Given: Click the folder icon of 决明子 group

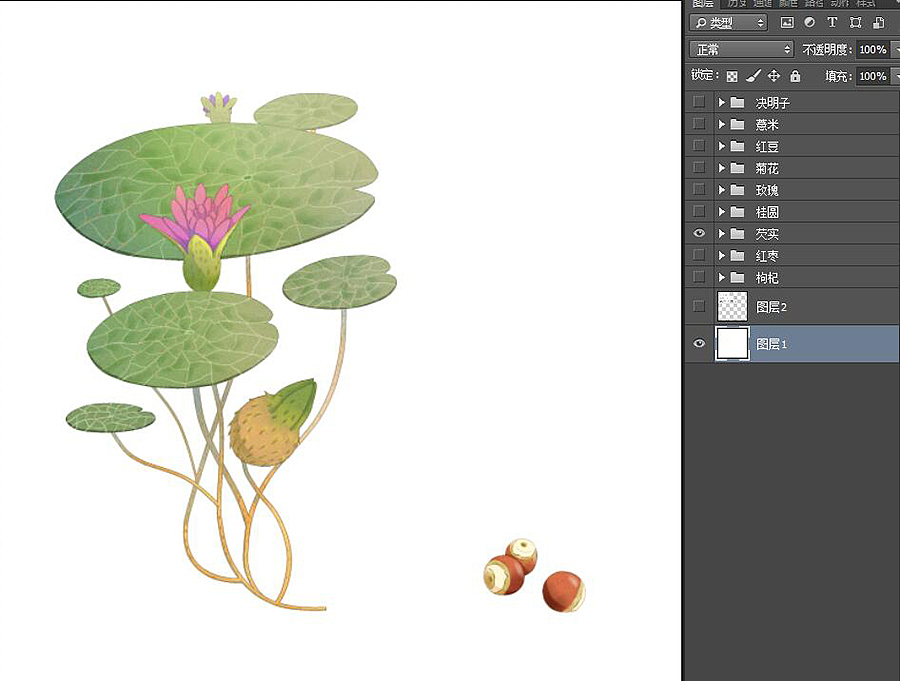Looking at the screenshot, I should tap(737, 102).
